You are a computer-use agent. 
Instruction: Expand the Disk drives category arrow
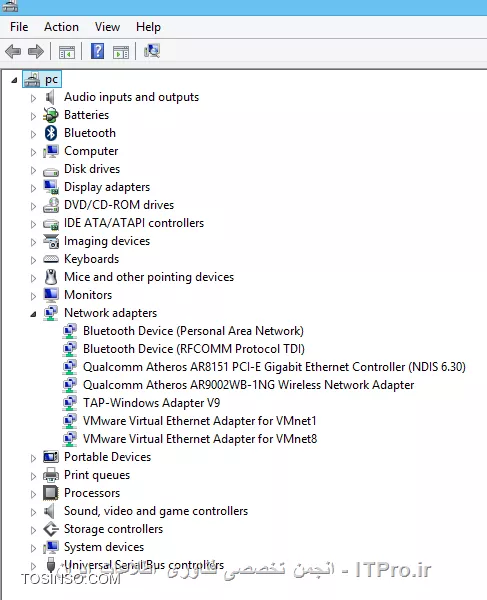(33, 170)
